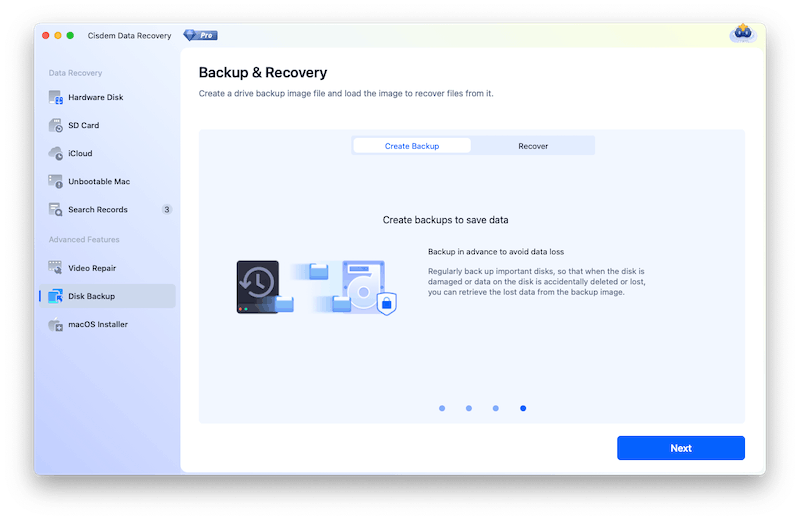
Task: Click the Unbootable Mac icon
Action: click(56, 182)
